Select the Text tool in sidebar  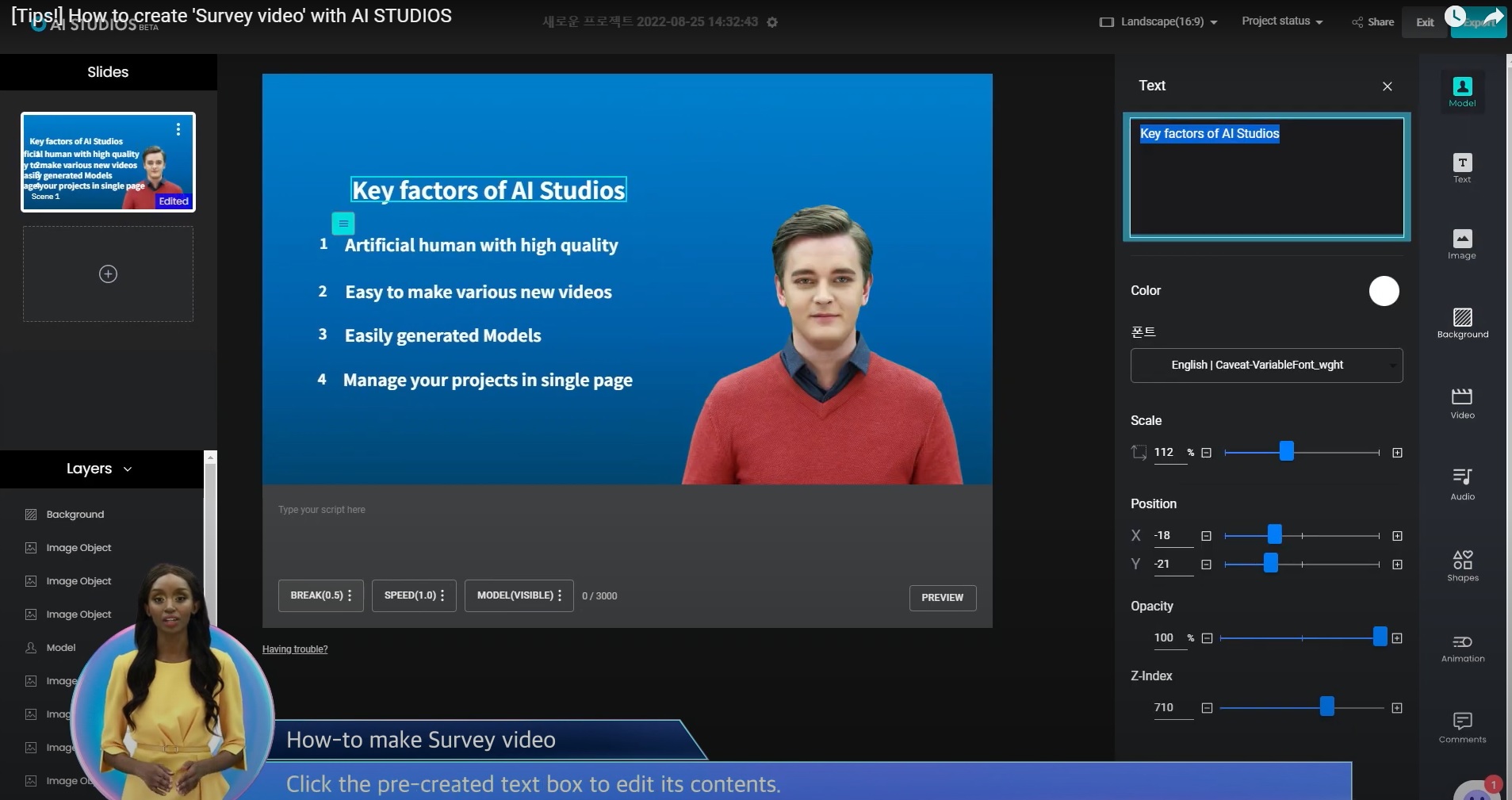coord(1462,168)
